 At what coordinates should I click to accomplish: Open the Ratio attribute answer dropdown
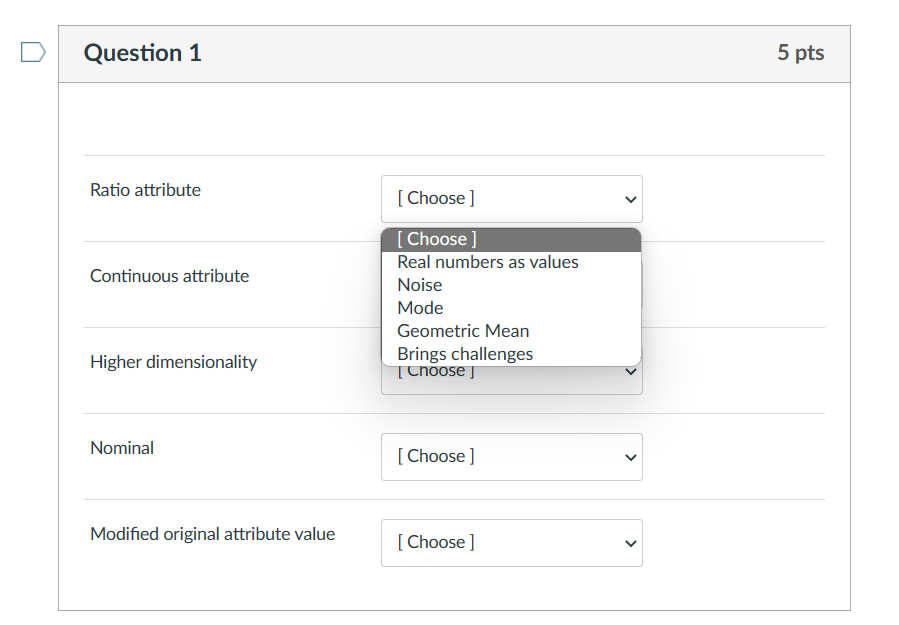pos(511,199)
